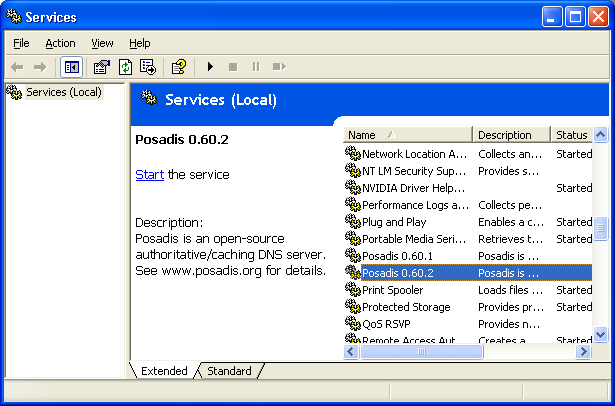This screenshot has width=615, height=406.
Task: Open the File menu
Action: (21, 43)
